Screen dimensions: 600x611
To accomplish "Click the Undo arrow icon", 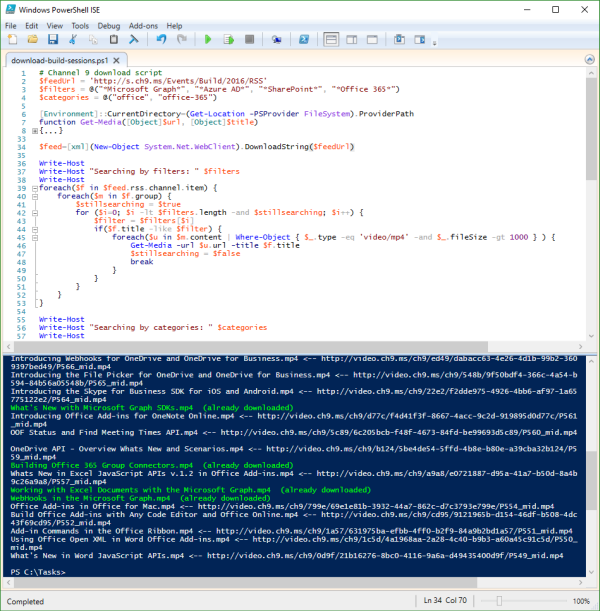I will tap(161, 39).
